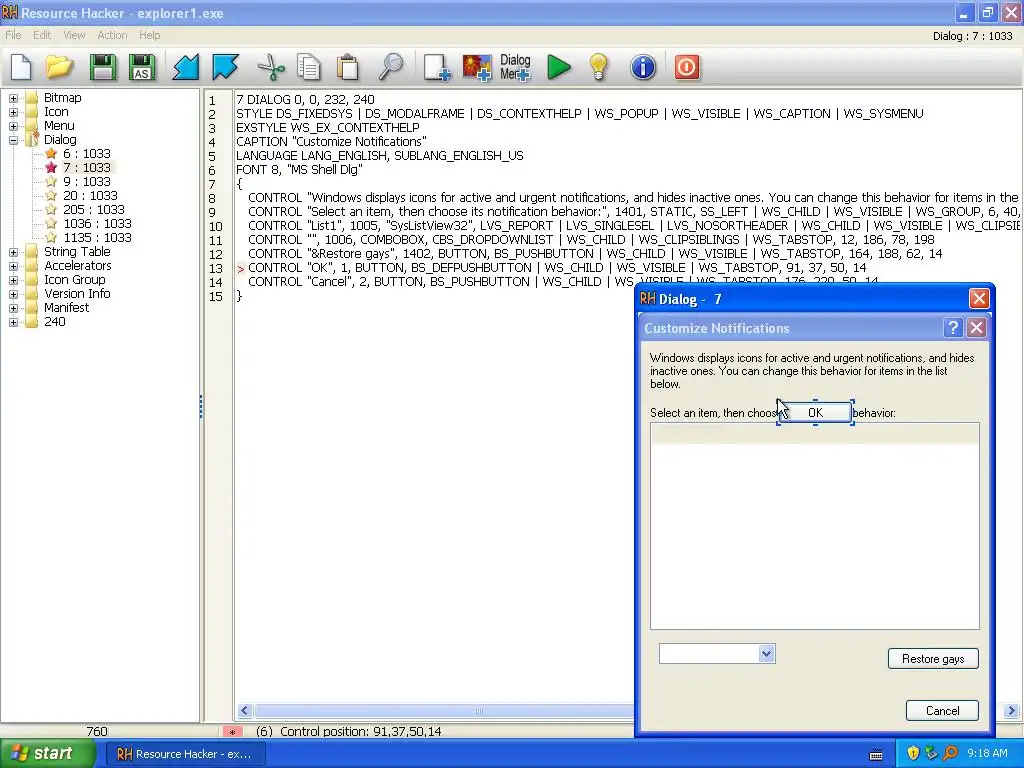Click the scroll left arrow of script editor
Screen dimensions: 1024x768
pyautogui.click(x=245, y=711)
